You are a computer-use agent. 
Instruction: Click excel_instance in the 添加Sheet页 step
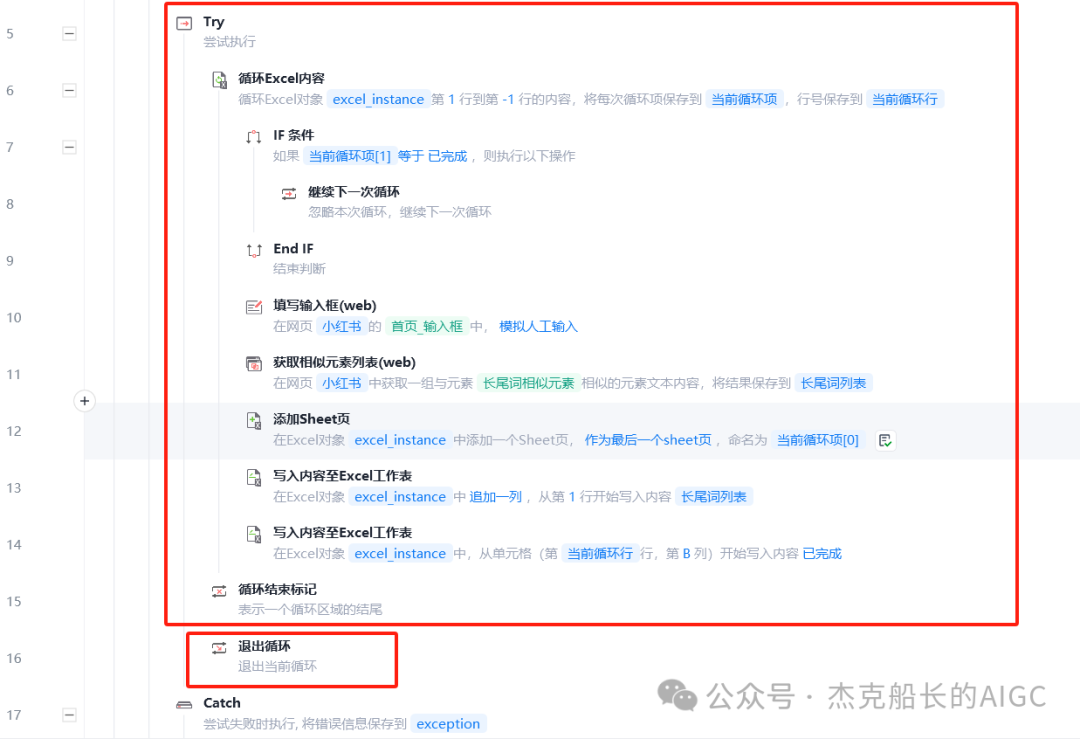[400, 440]
